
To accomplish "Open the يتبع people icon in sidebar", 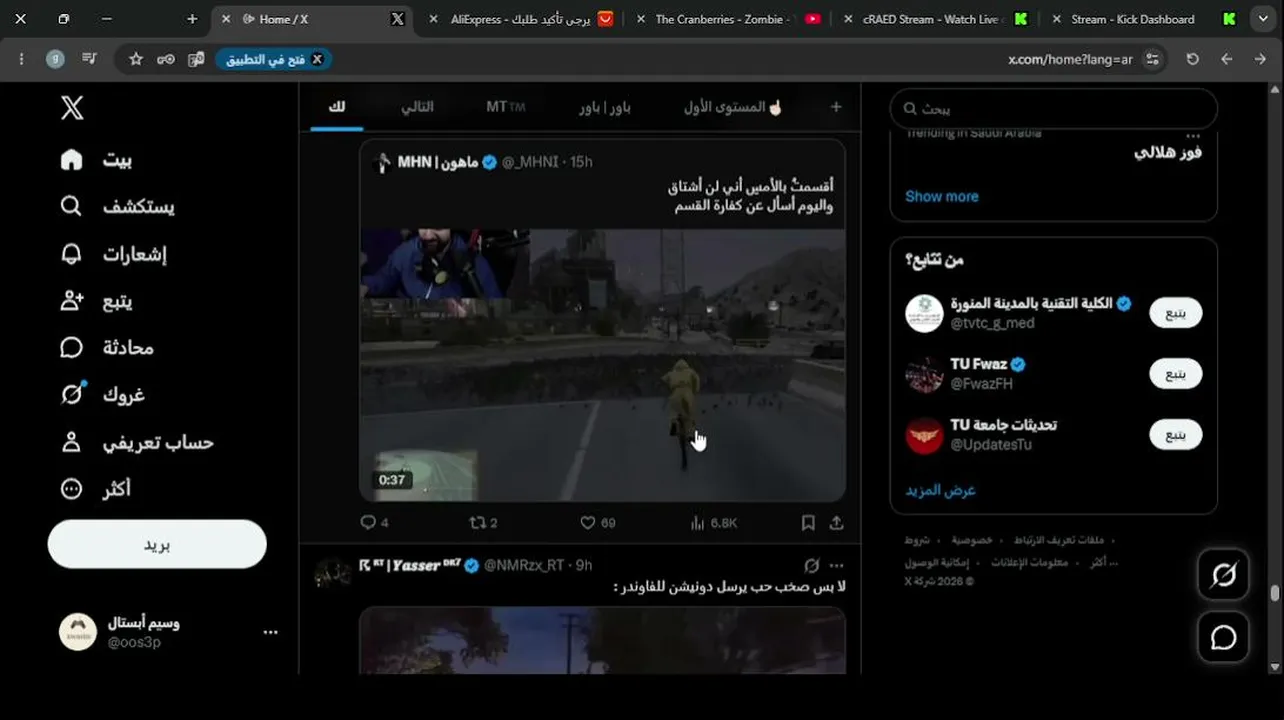I will point(71,300).
